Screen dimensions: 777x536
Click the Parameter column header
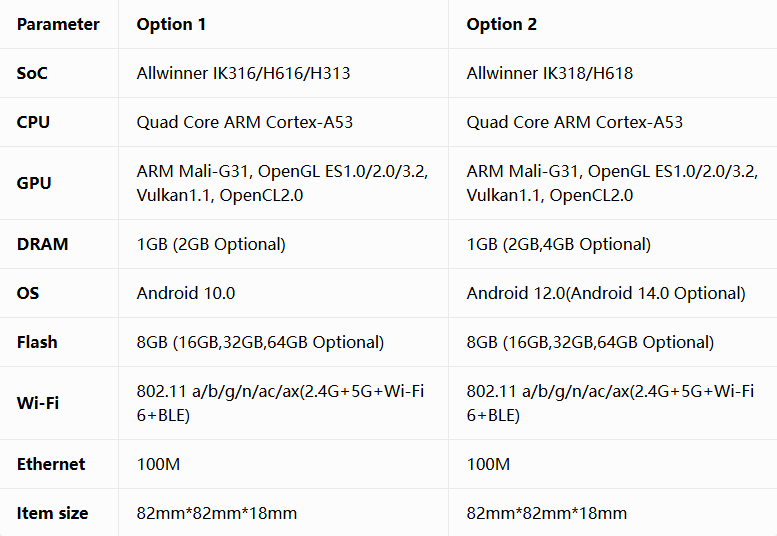point(58,24)
